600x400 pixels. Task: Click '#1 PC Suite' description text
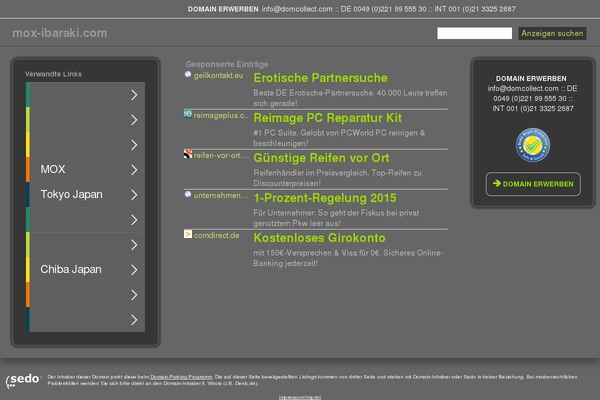(x=339, y=138)
